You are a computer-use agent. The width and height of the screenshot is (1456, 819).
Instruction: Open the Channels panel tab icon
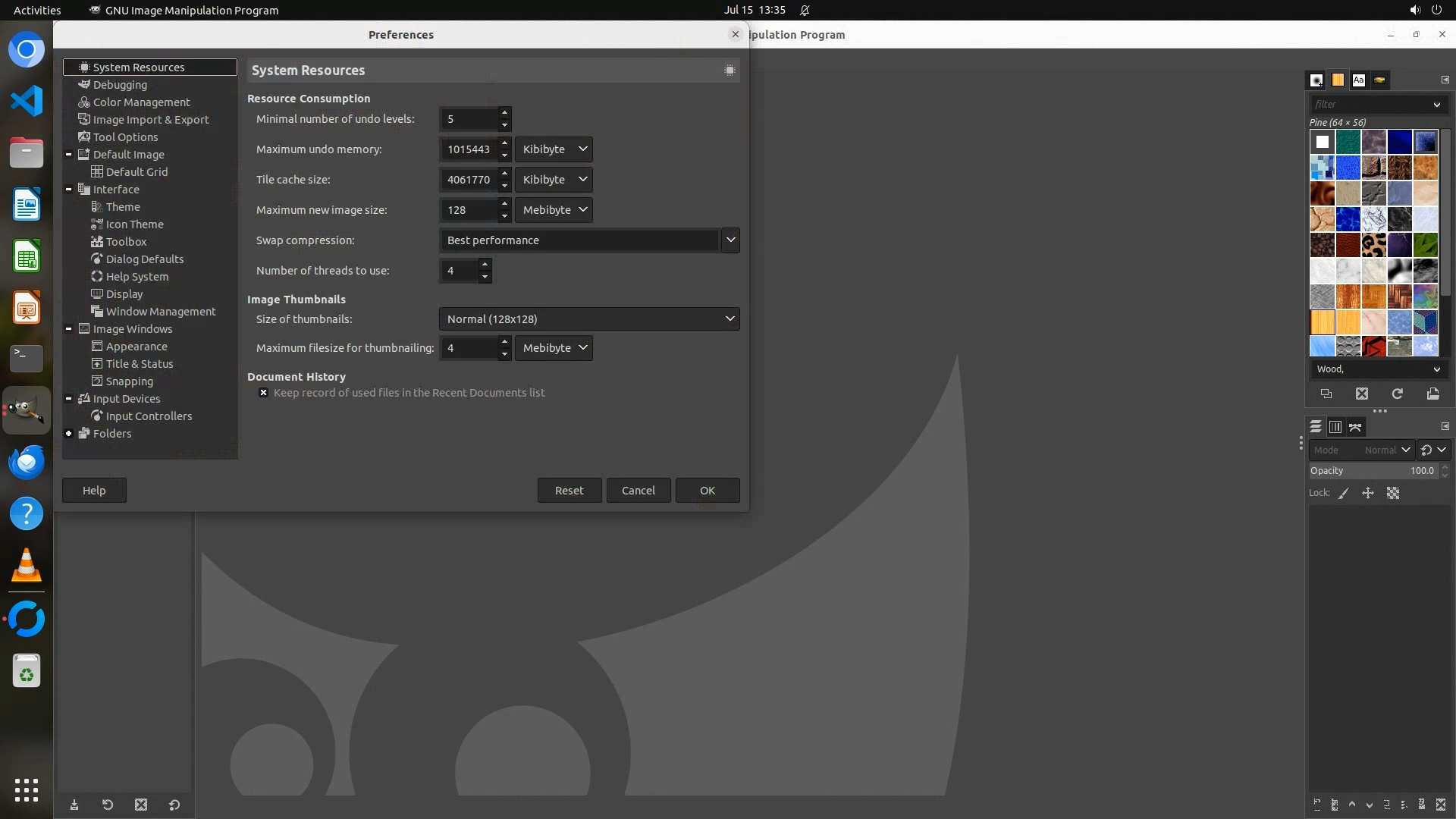click(1335, 427)
